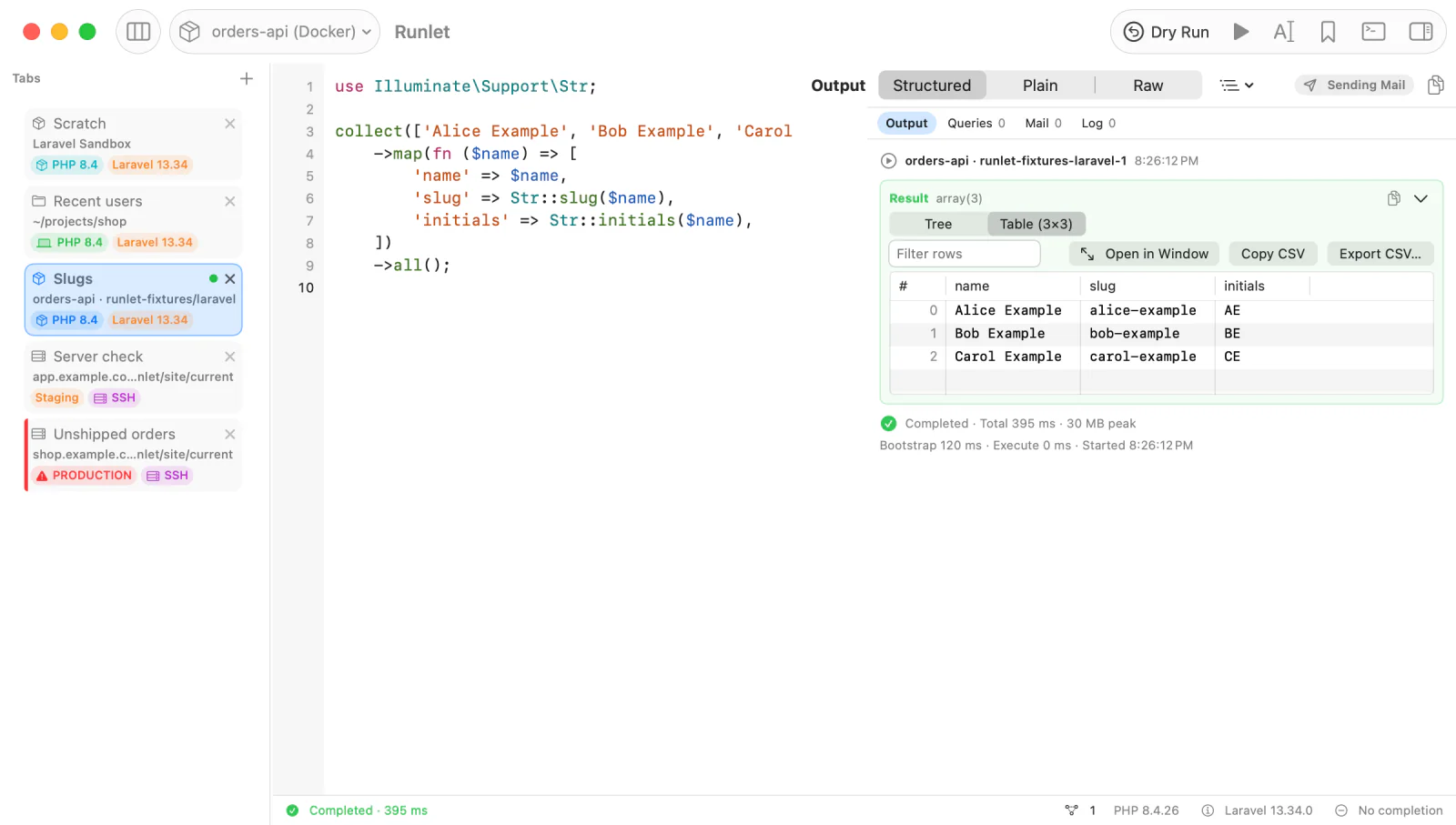This screenshot has height=825, width=1456.
Task: Copy the Result array clipboard icon
Action: [x=1393, y=198]
